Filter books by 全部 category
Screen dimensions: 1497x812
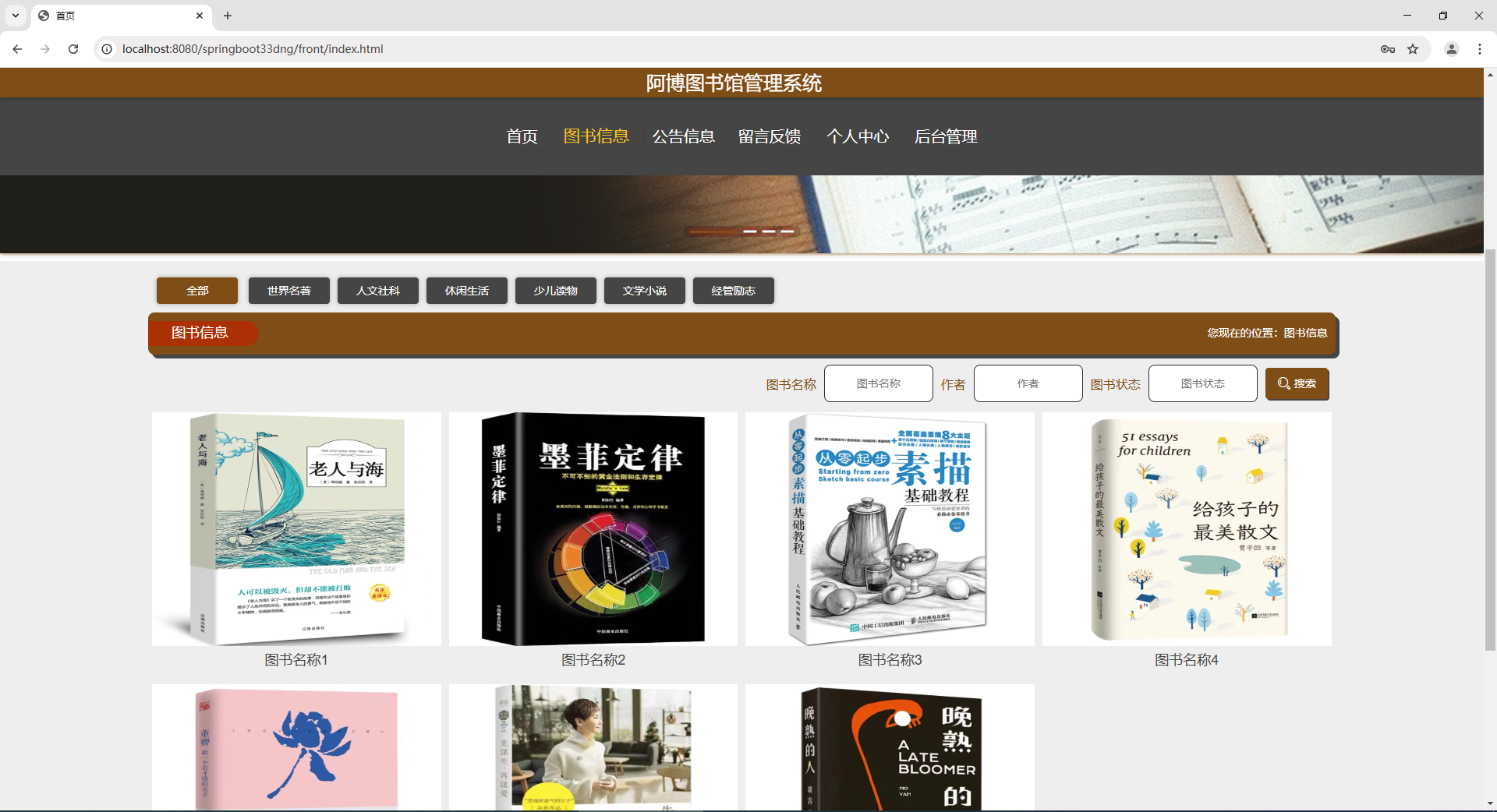197,291
